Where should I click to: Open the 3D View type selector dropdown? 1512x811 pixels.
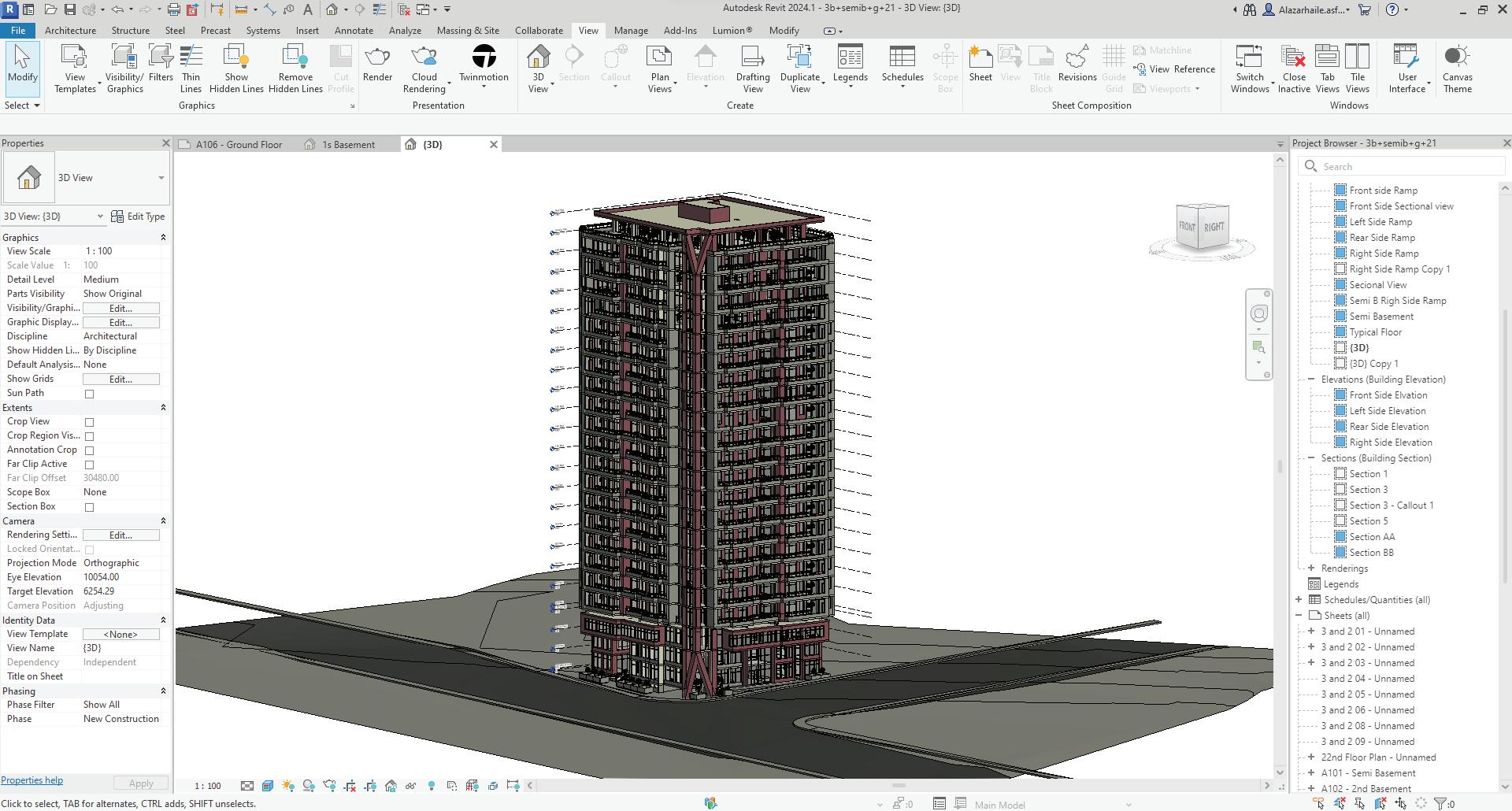point(161,178)
